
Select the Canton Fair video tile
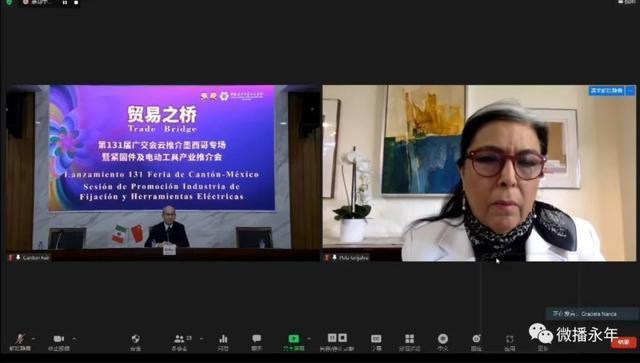(x=163, y=173)
